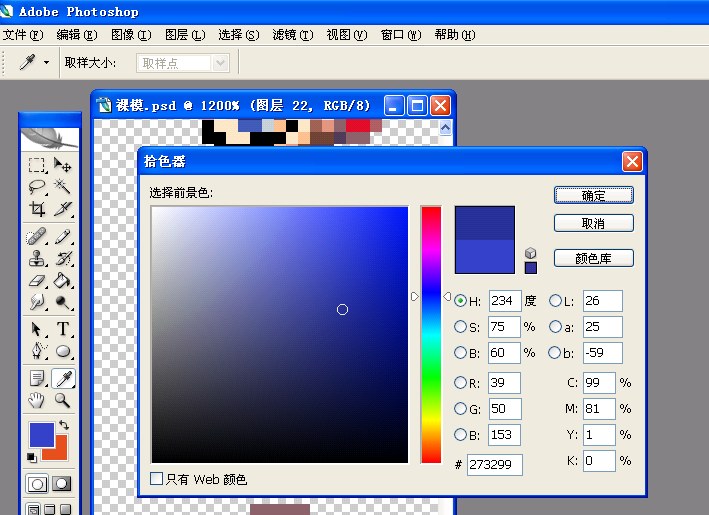Open the 滤镜 Filter menu
The height and width of the screenshot is (515, 709).
[293, 35]
